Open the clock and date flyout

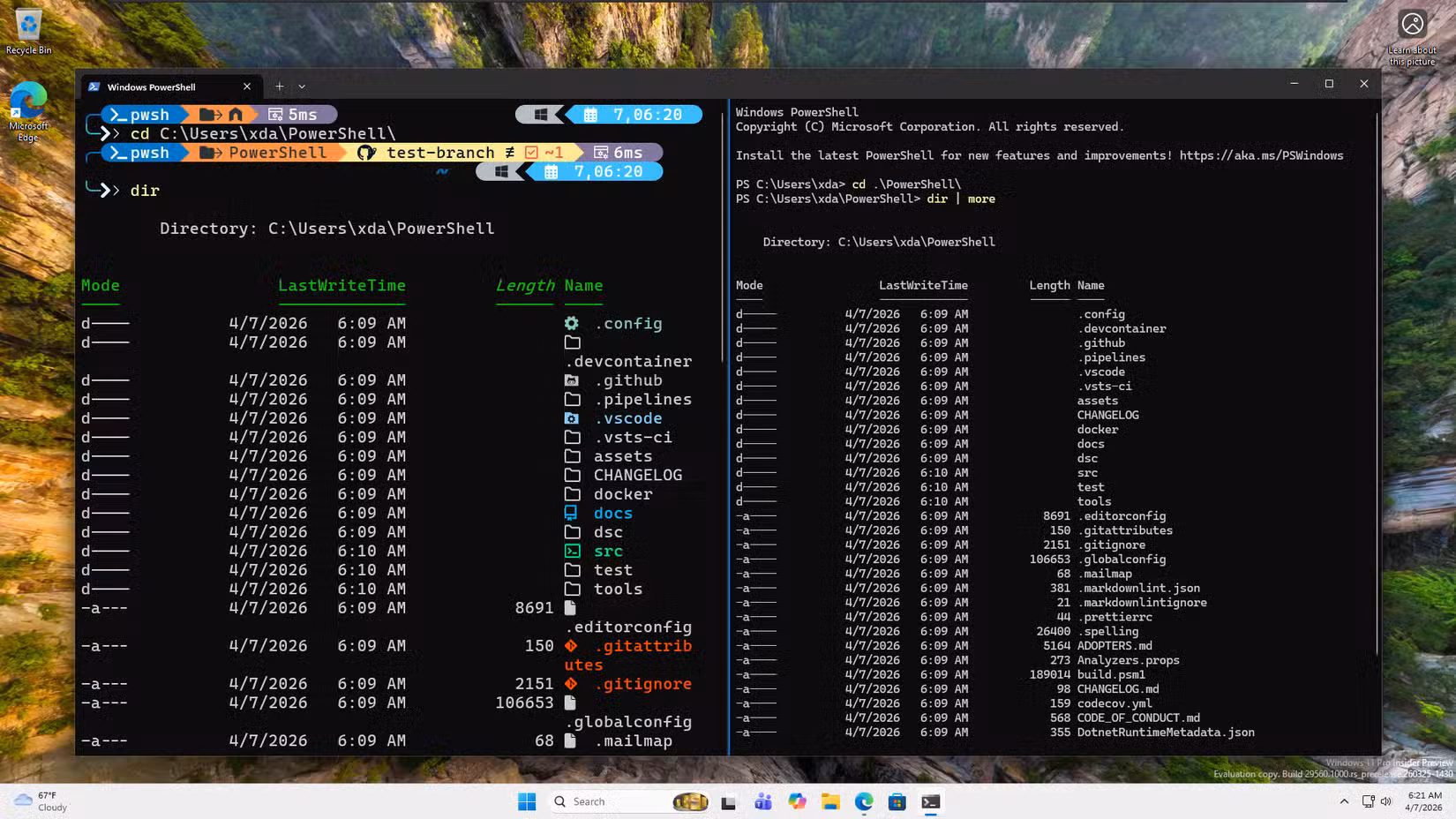click(x=1423, y=801)
